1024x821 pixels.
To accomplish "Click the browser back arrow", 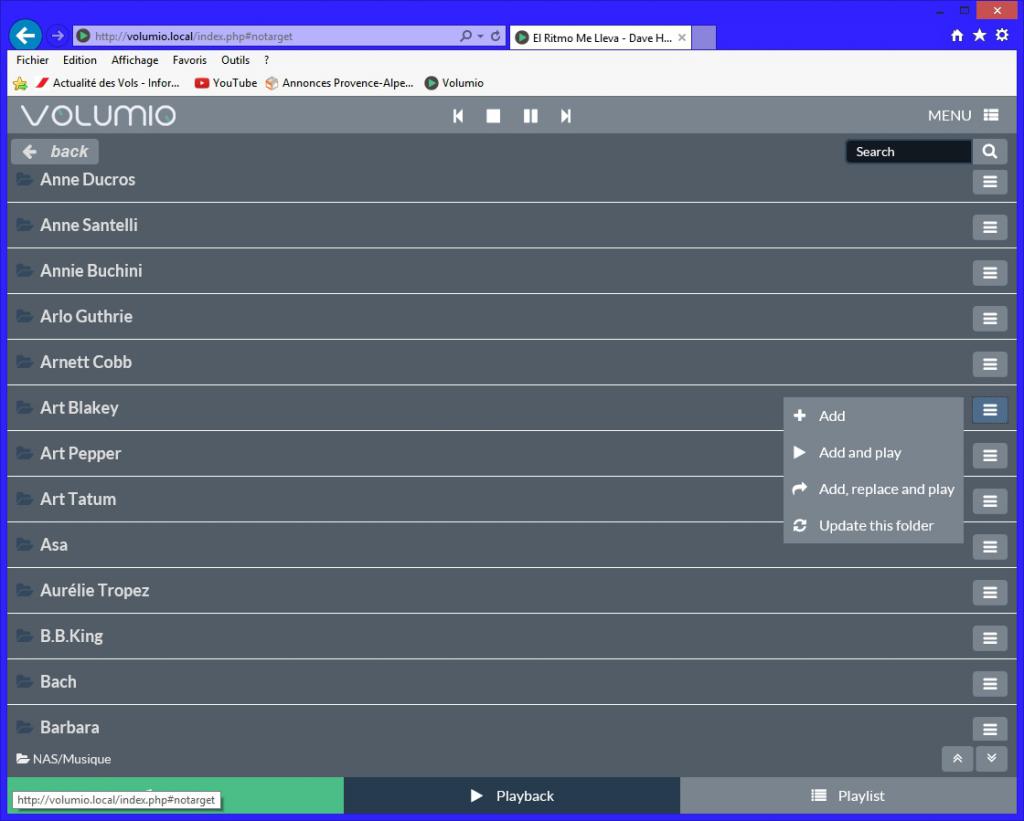I will [25, 35].
